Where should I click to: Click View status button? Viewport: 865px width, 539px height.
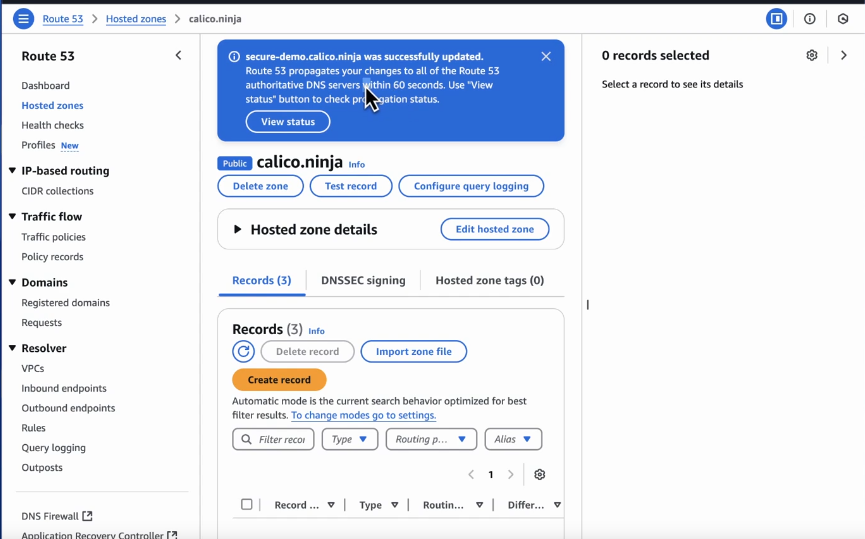288,122
